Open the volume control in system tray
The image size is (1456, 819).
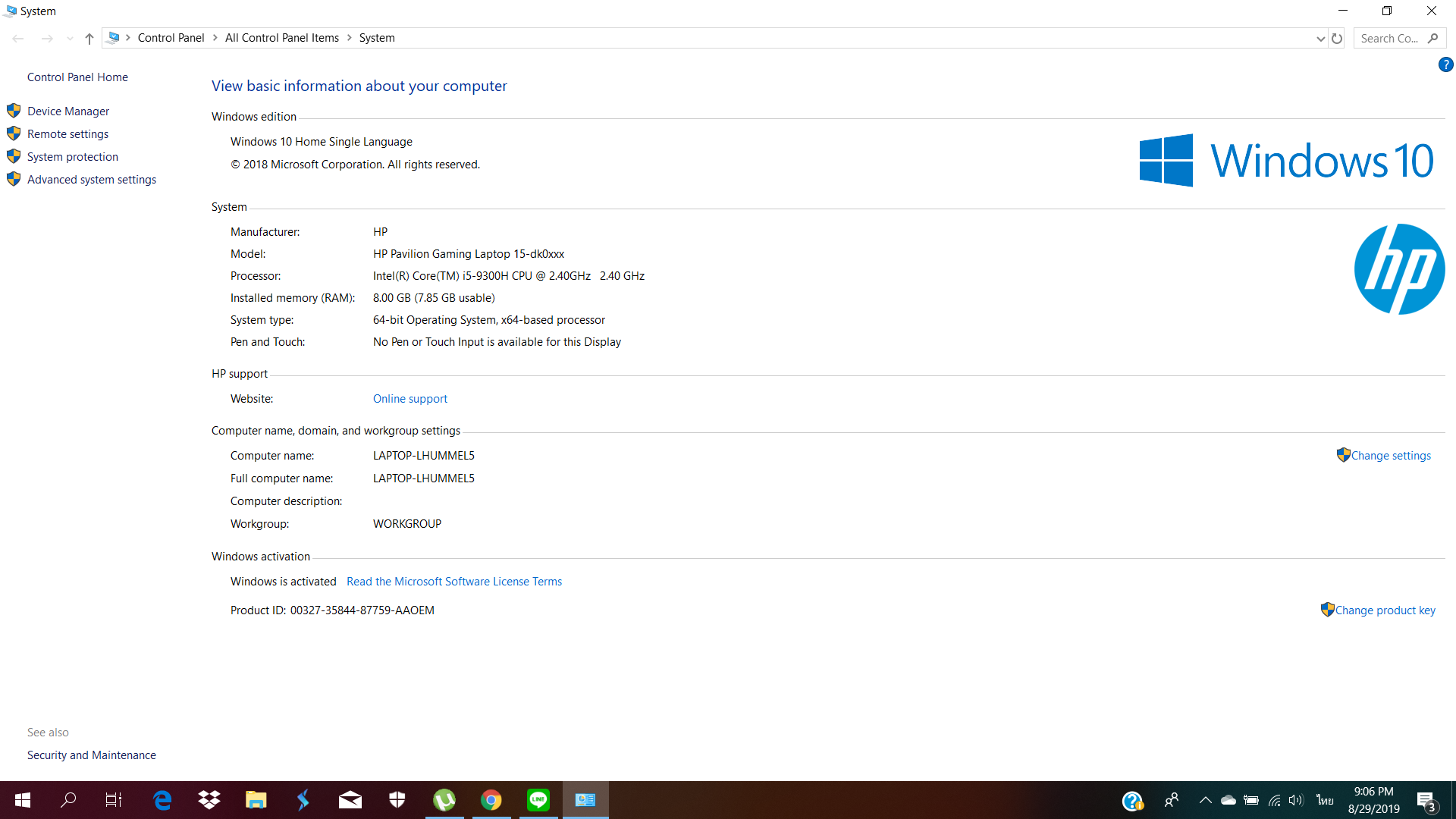point(1296,800)
